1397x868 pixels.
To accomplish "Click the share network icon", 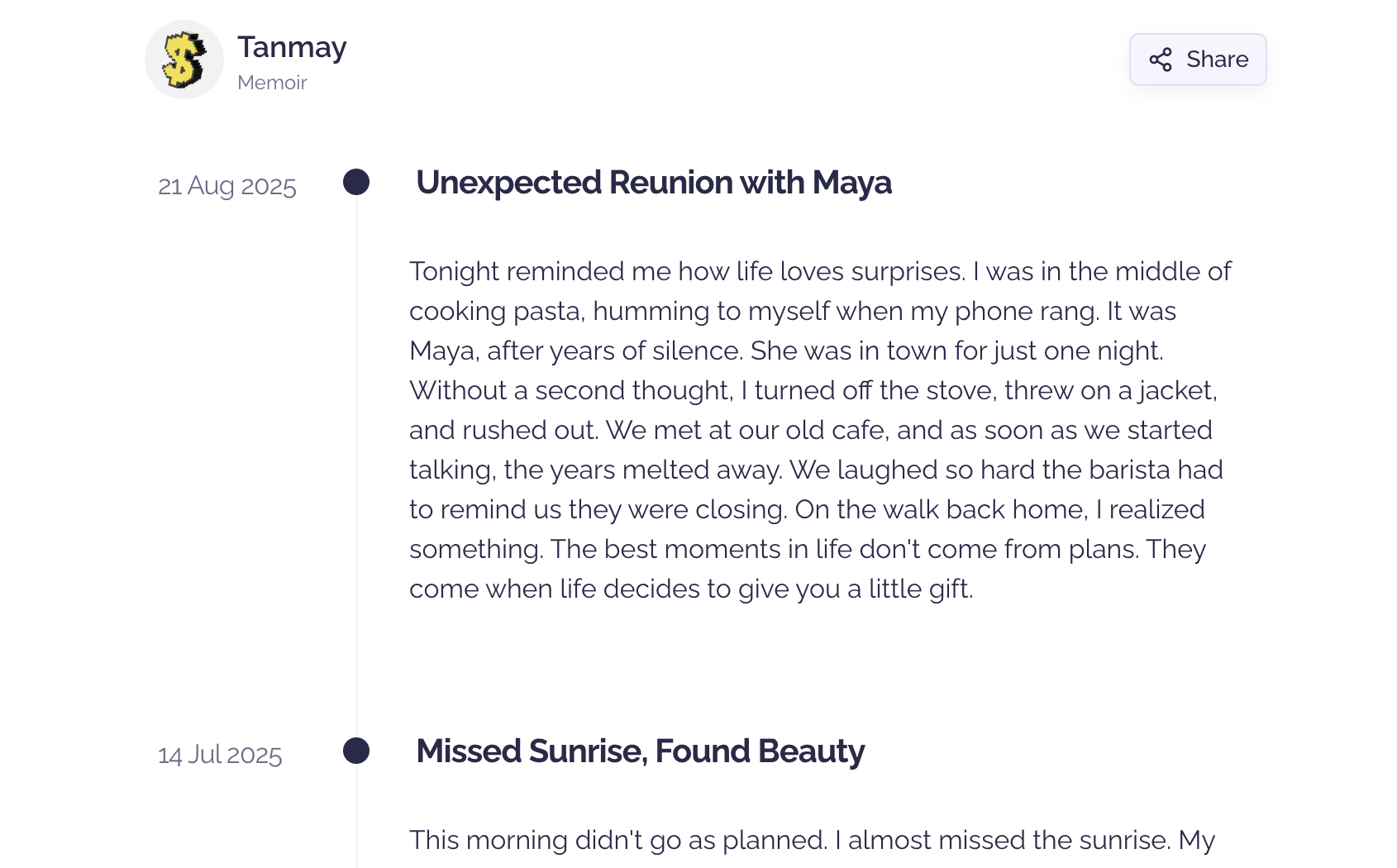I will coord(1161,60).
